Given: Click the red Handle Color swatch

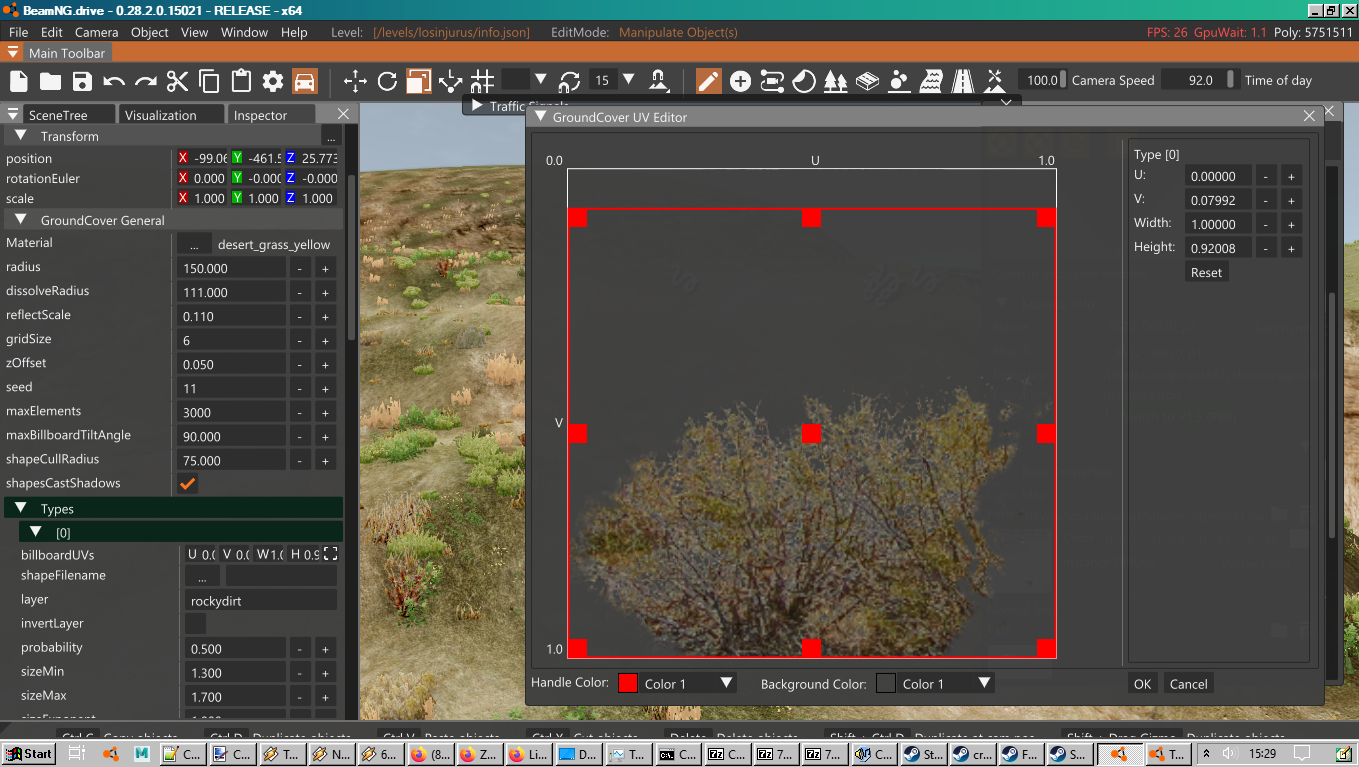Looking at the screenshot, I should [x=628, y=684].
